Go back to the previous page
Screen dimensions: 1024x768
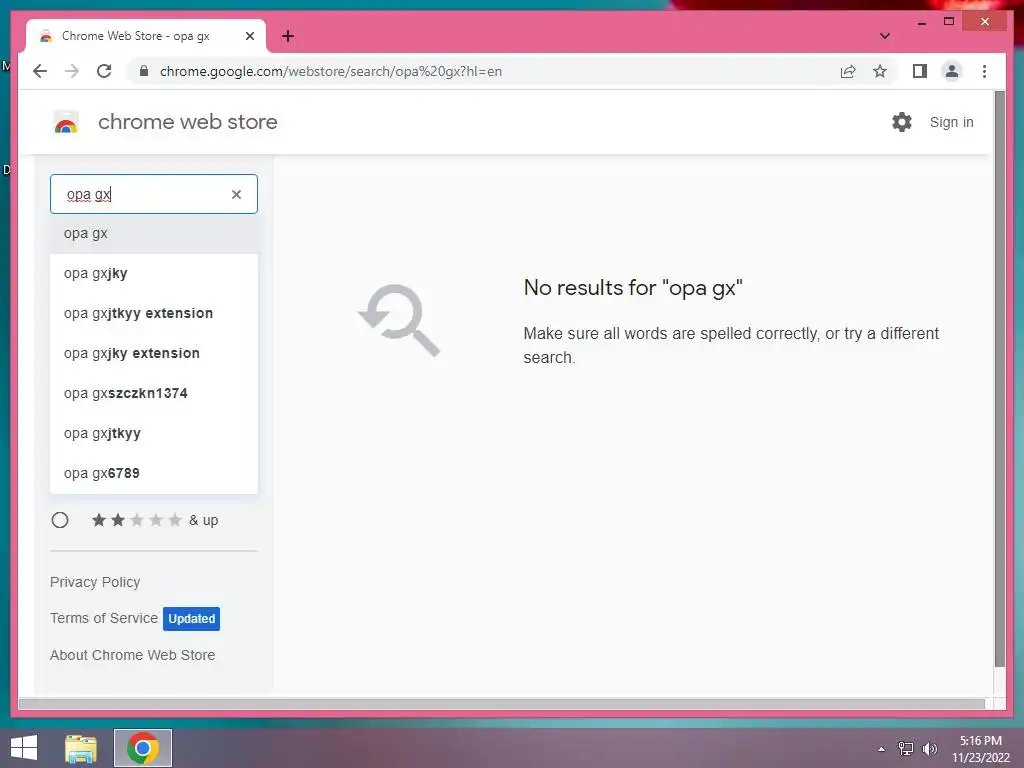(x=40, y=71)
